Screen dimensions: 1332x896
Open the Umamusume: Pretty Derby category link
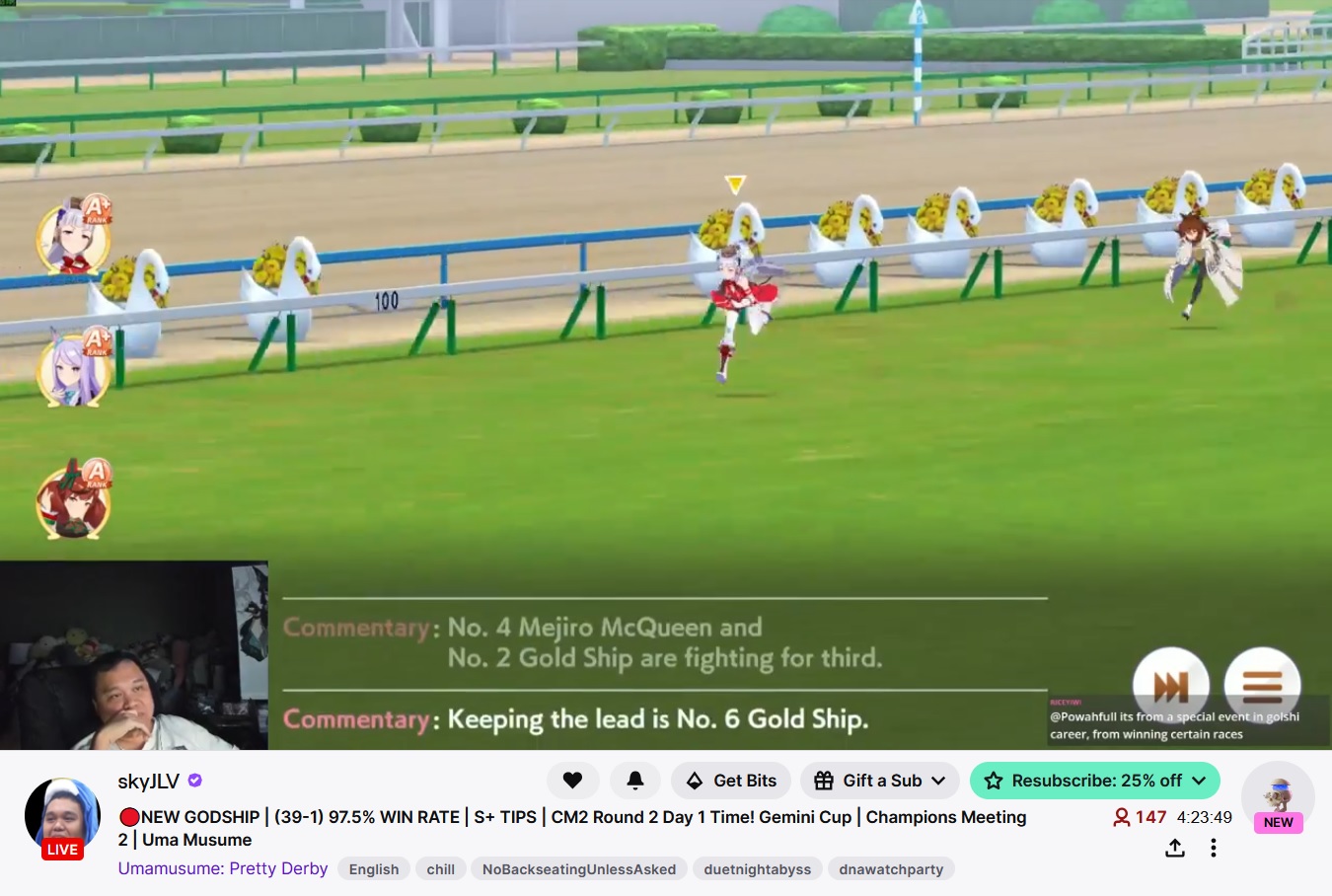pos(223,868)
